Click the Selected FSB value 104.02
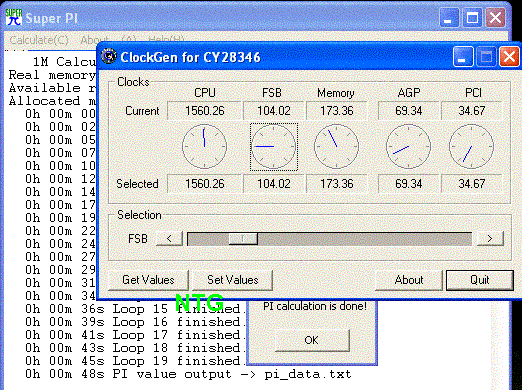The image size is (522, 390). click(274, 184)
